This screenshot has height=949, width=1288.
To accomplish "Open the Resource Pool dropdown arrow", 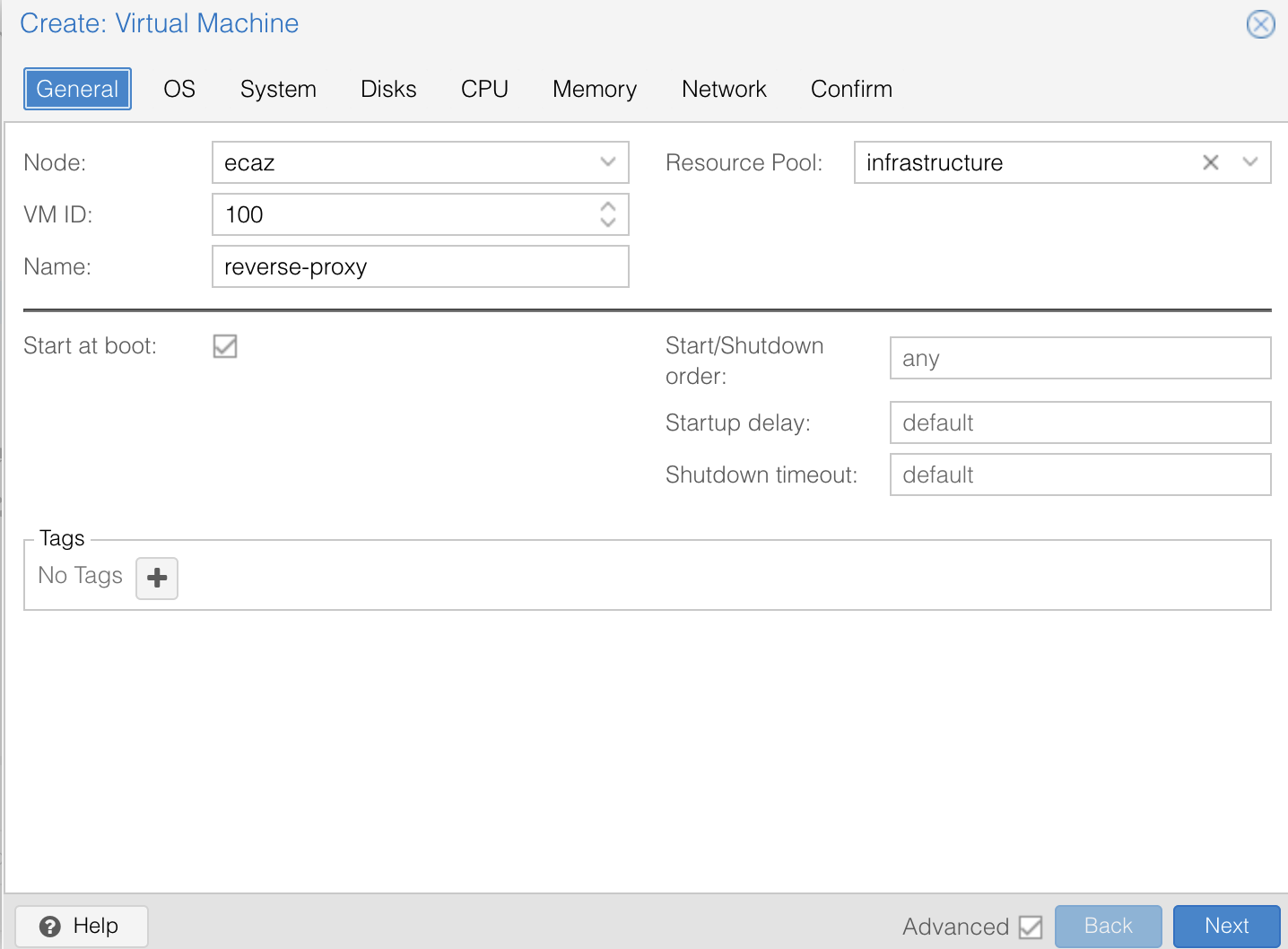I will [x=1249, y=162].
